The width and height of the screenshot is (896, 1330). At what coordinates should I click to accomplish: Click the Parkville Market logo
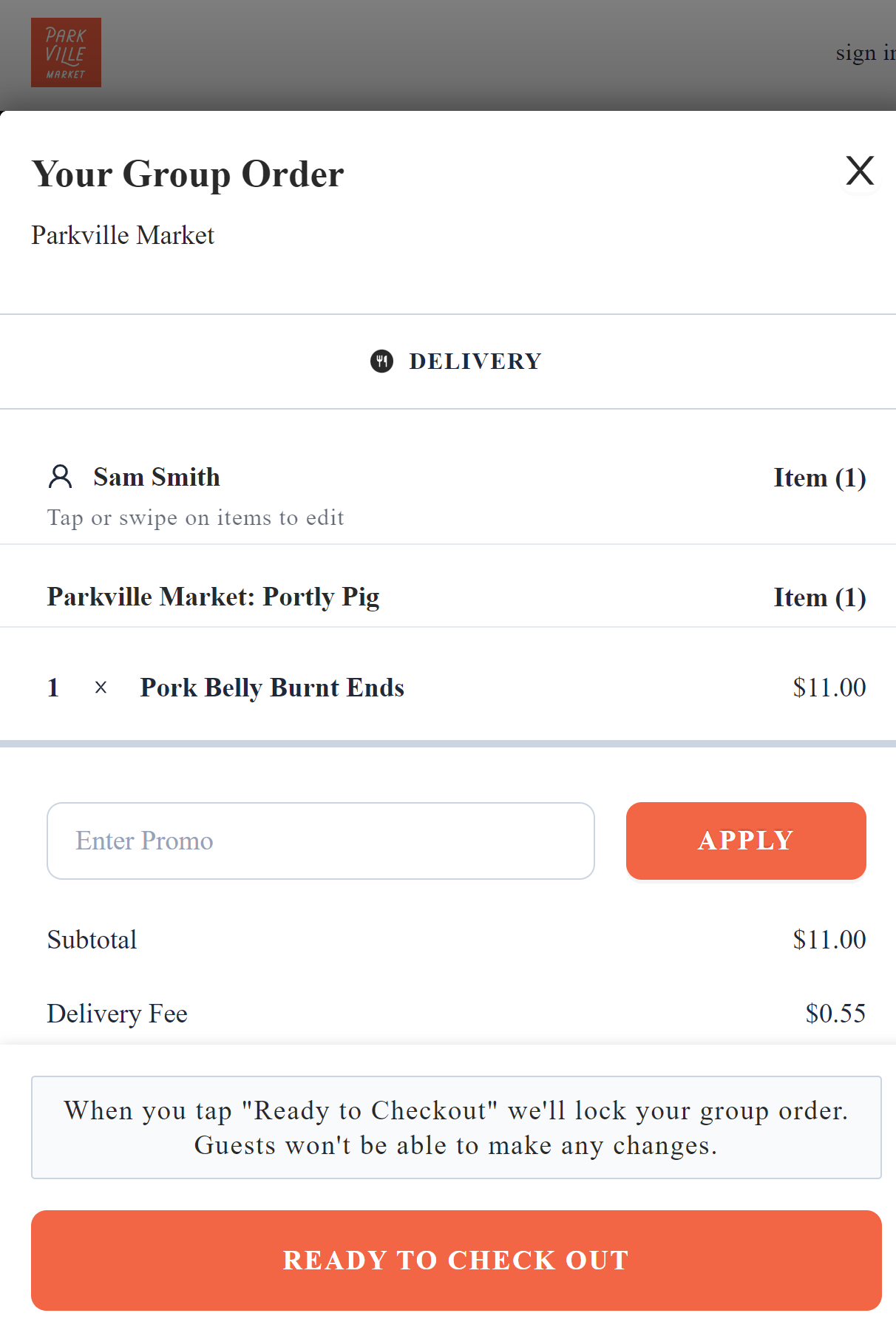tap(66, 52)
